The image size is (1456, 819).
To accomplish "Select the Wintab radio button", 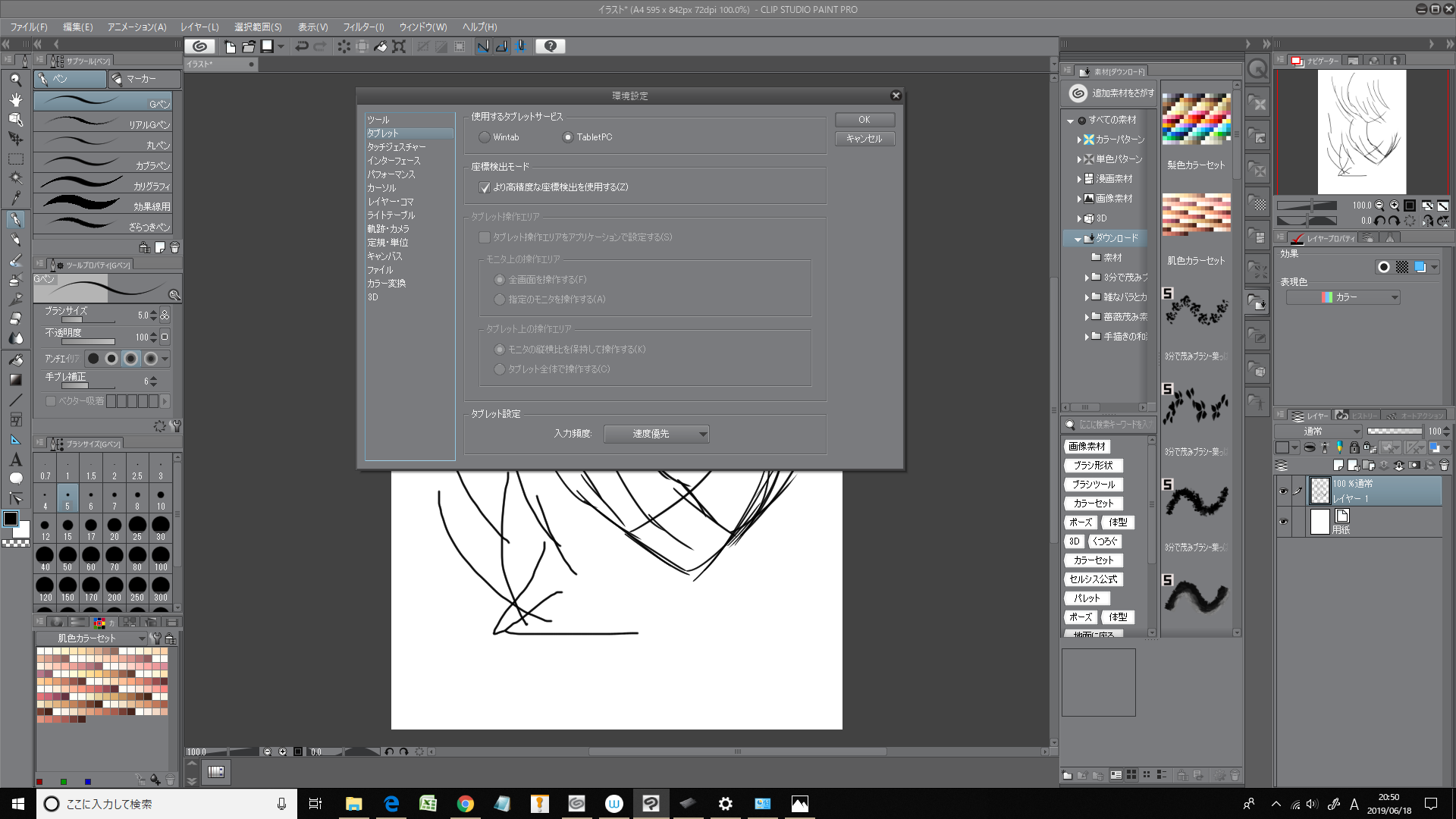I will point(485,137).
